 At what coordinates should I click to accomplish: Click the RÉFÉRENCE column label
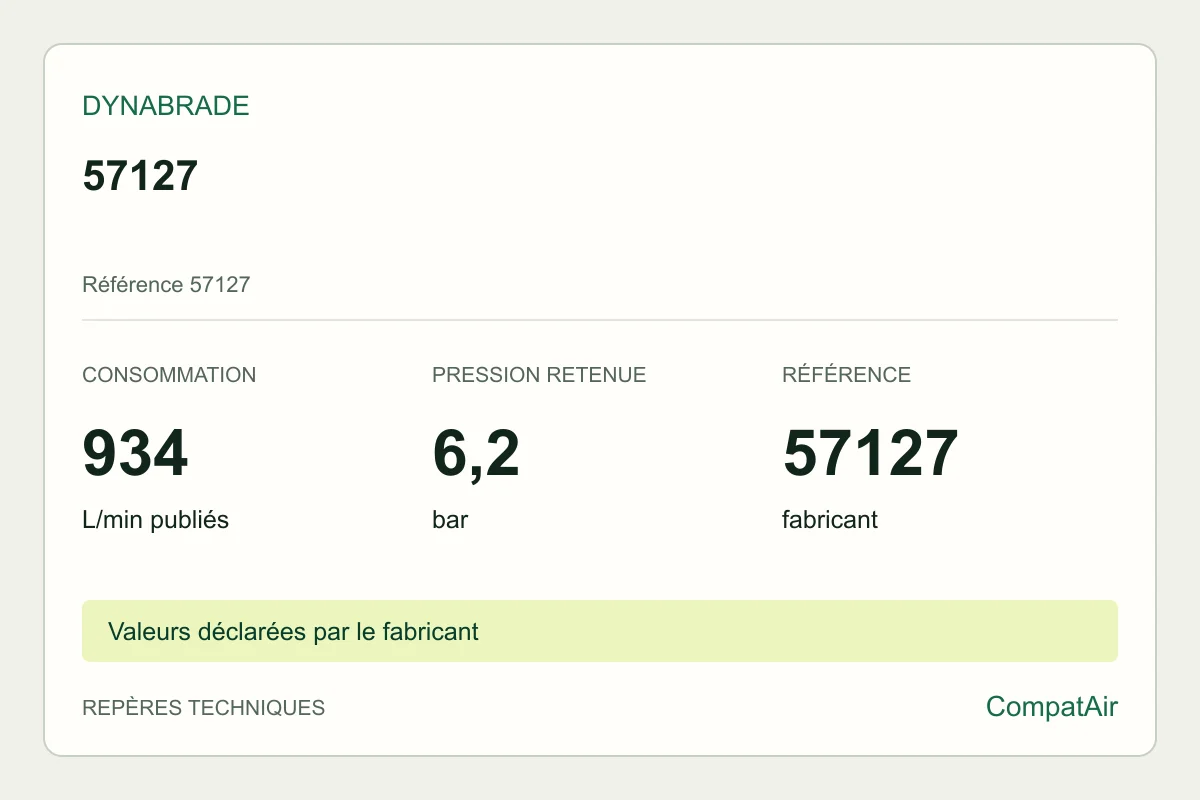pos(846,375)
